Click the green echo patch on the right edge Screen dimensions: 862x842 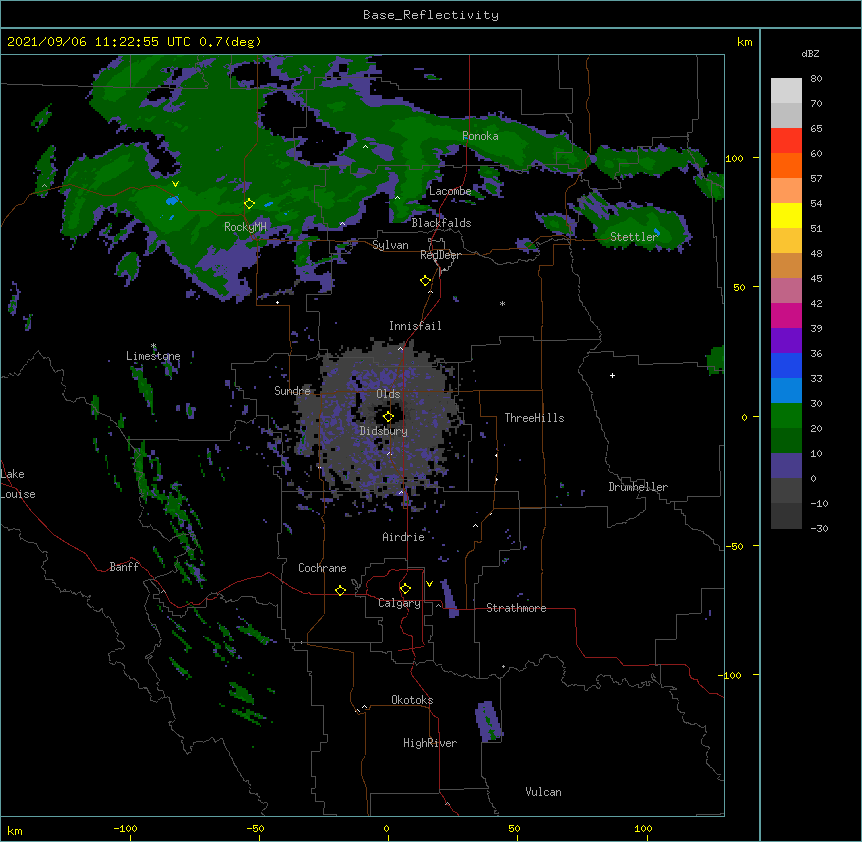[x=715, y=360]
